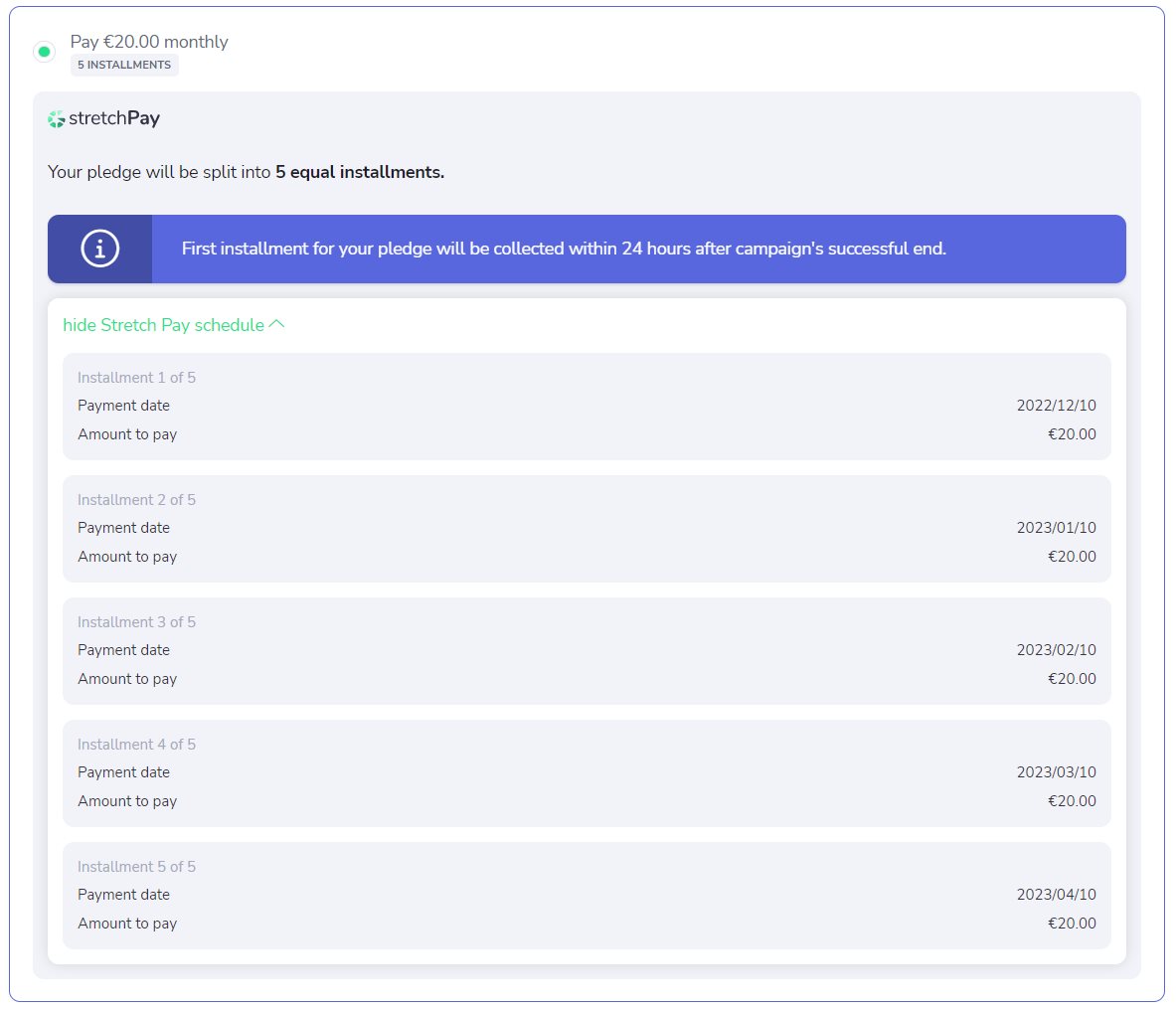The width and height of the screenshot is (1176, 1011).
Task: Click the chevron up arrow beside schedule link
Action: click(276, 324)
